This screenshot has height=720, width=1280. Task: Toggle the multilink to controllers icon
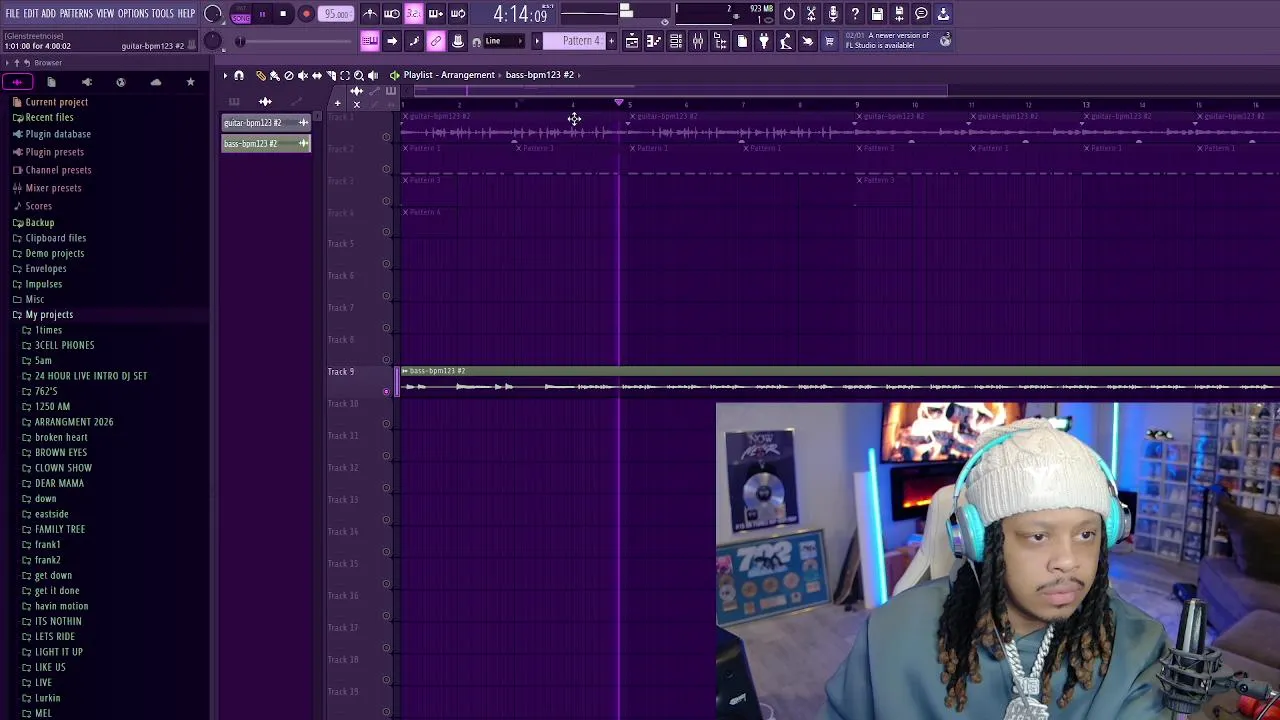point(436,41)
